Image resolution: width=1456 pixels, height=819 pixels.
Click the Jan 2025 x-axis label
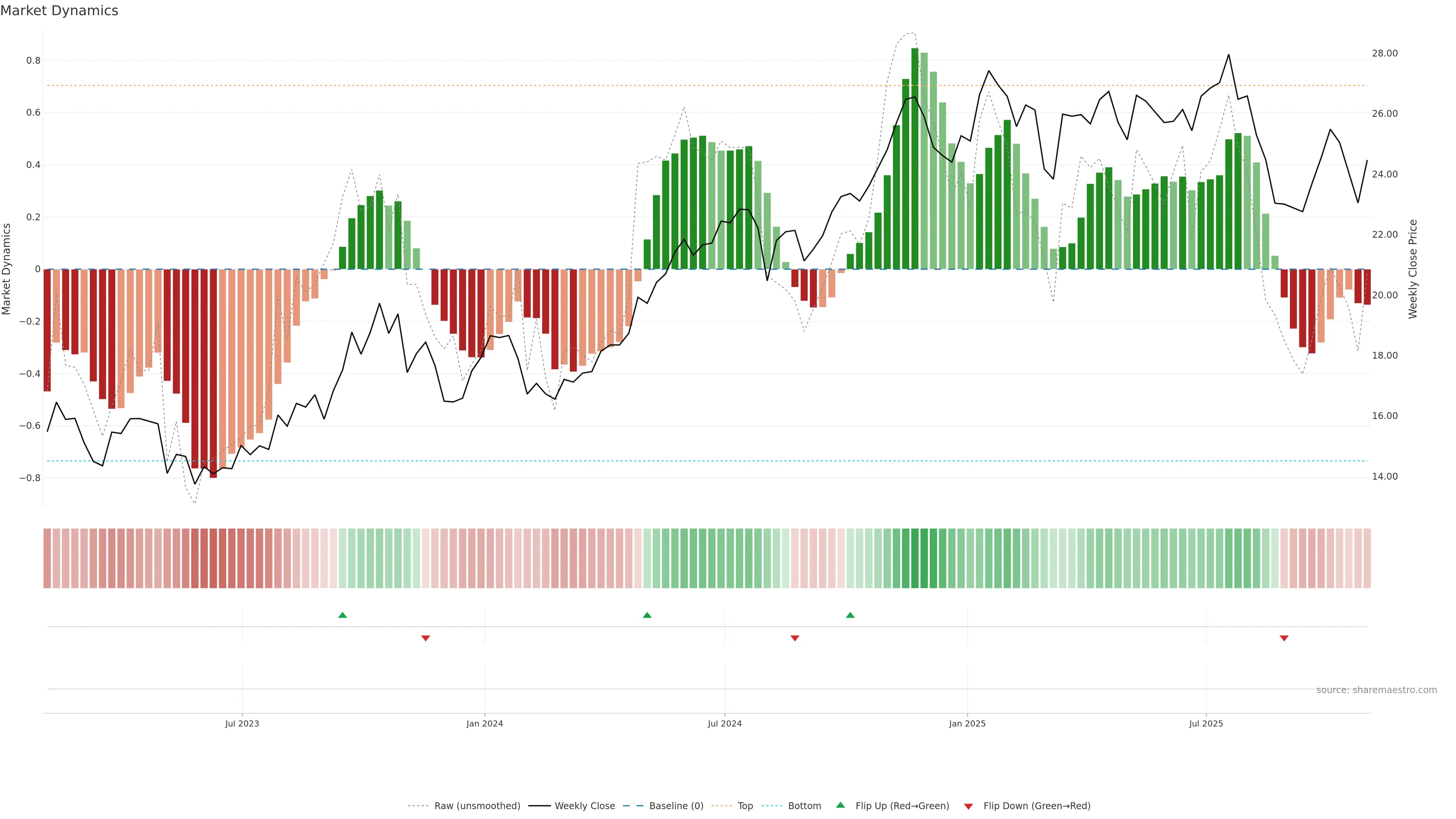click(967, 723)
